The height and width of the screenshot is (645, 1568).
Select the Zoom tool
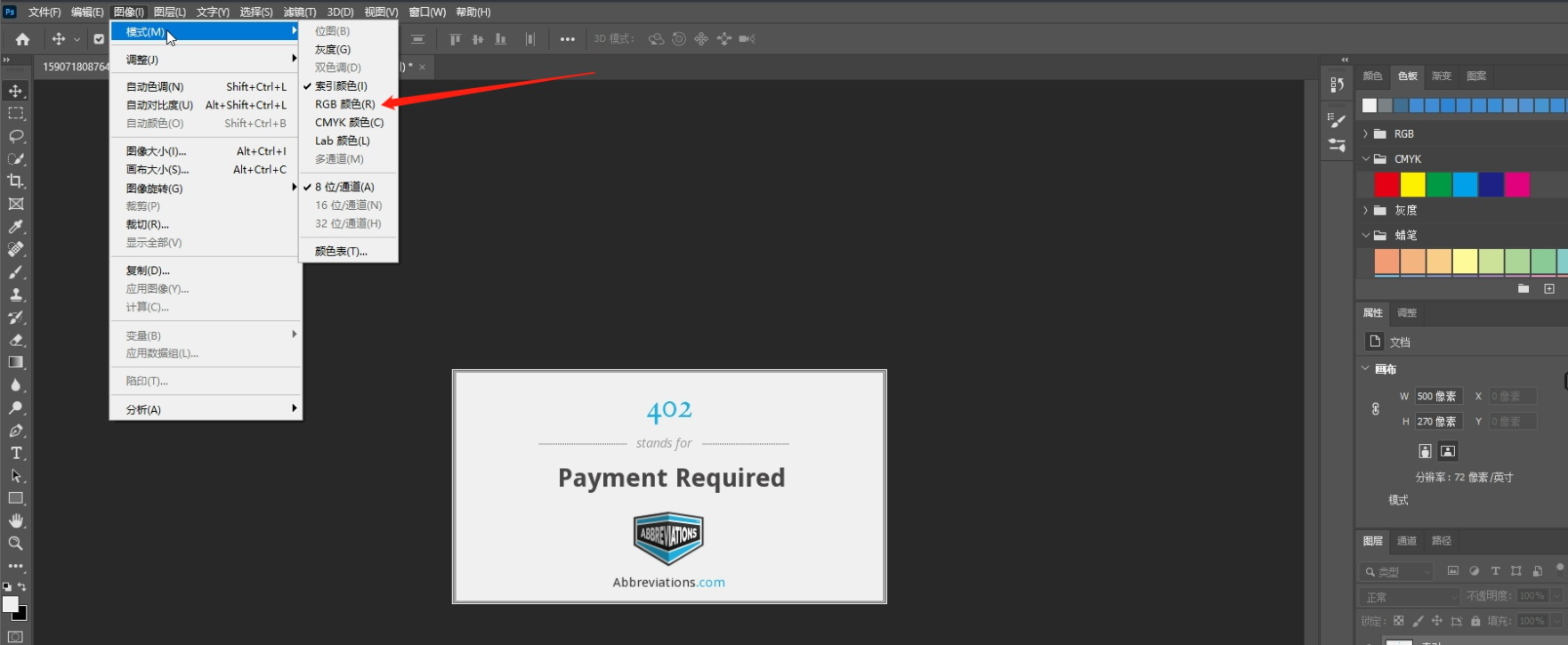16,543
